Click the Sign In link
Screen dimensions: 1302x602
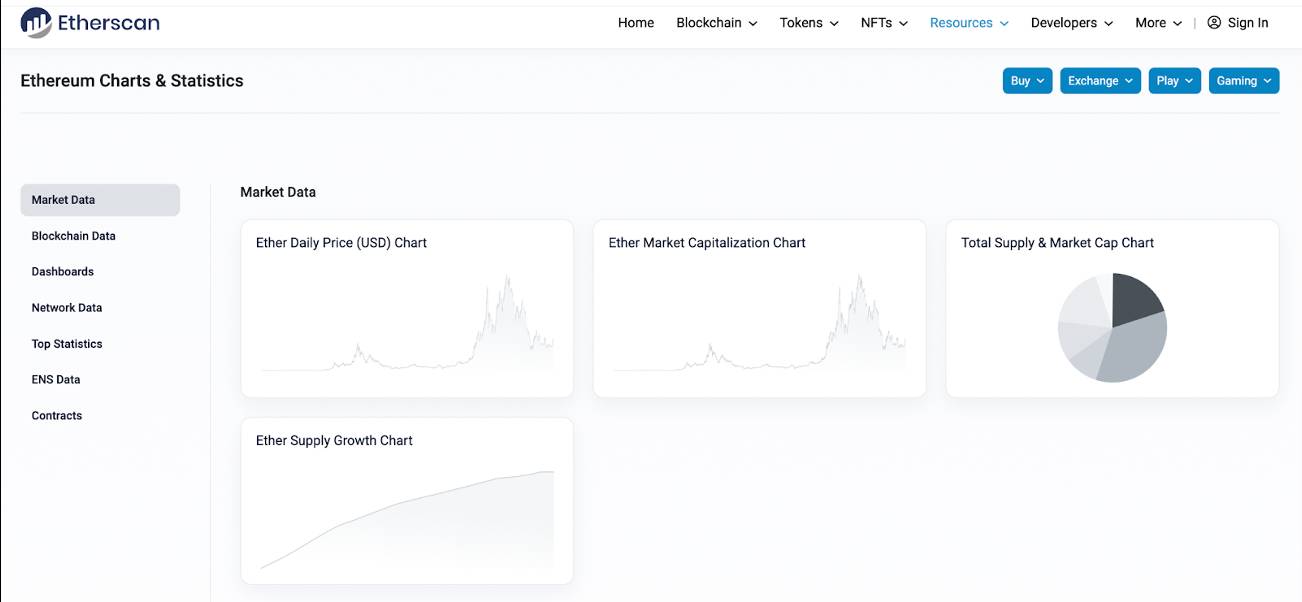click(1248, 22)
